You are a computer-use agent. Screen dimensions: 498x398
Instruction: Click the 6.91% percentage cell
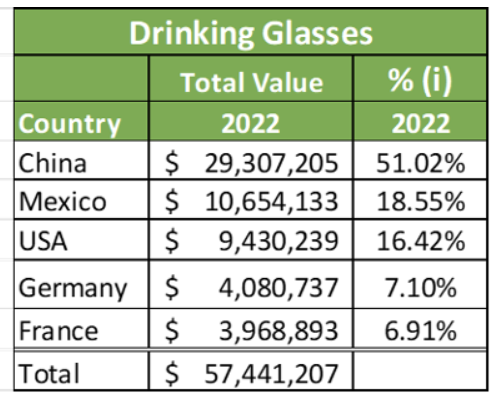coord(420,328)
